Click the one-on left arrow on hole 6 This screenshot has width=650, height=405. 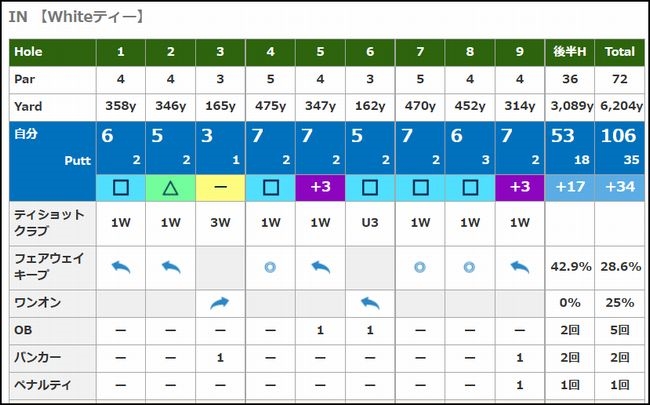click(x=371, y=302)
